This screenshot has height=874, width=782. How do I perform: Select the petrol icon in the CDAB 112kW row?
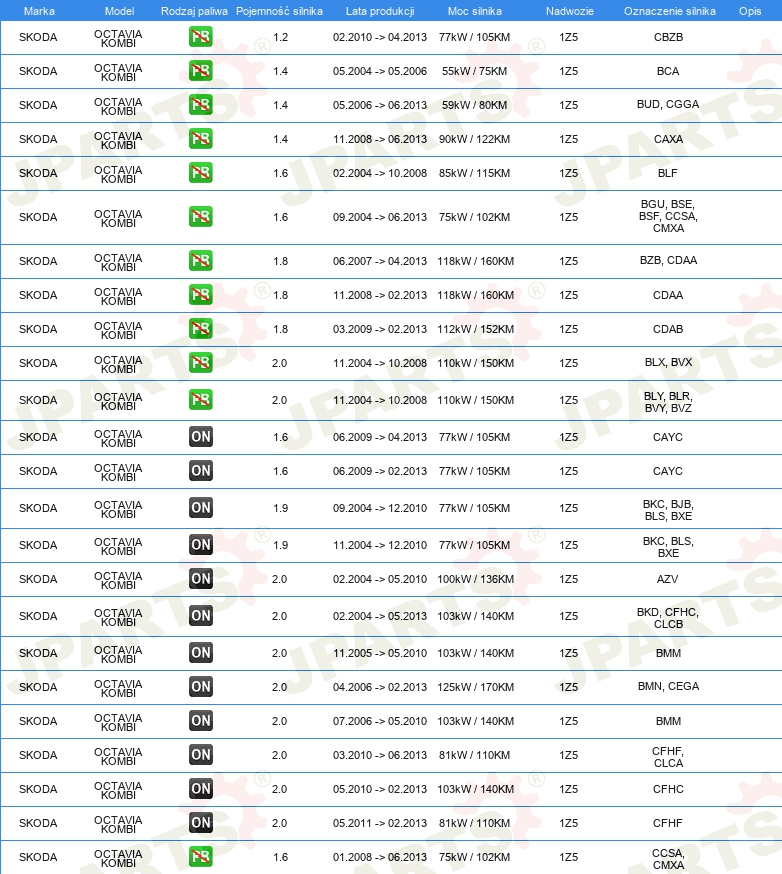click(x=201, y=329)
